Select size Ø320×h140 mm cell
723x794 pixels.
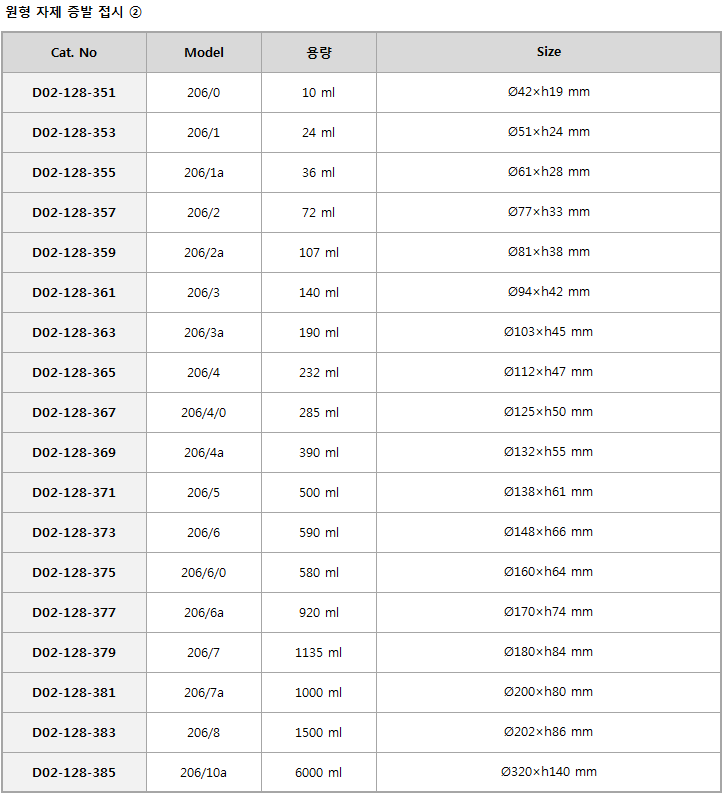[x=548, y=773]
